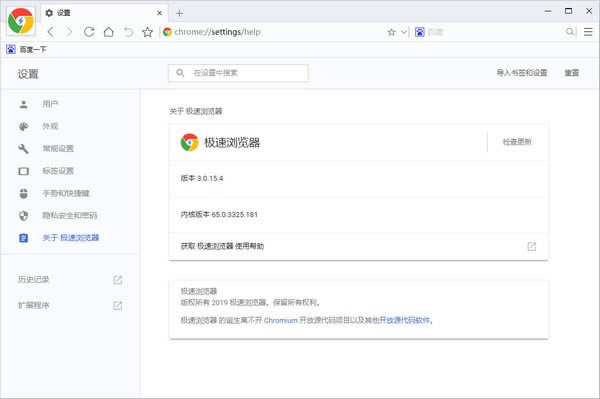Click the undo closed tab icon
The width and height of the screenshot is (600, 399).
pyautogui.click(x=129, y=32)
